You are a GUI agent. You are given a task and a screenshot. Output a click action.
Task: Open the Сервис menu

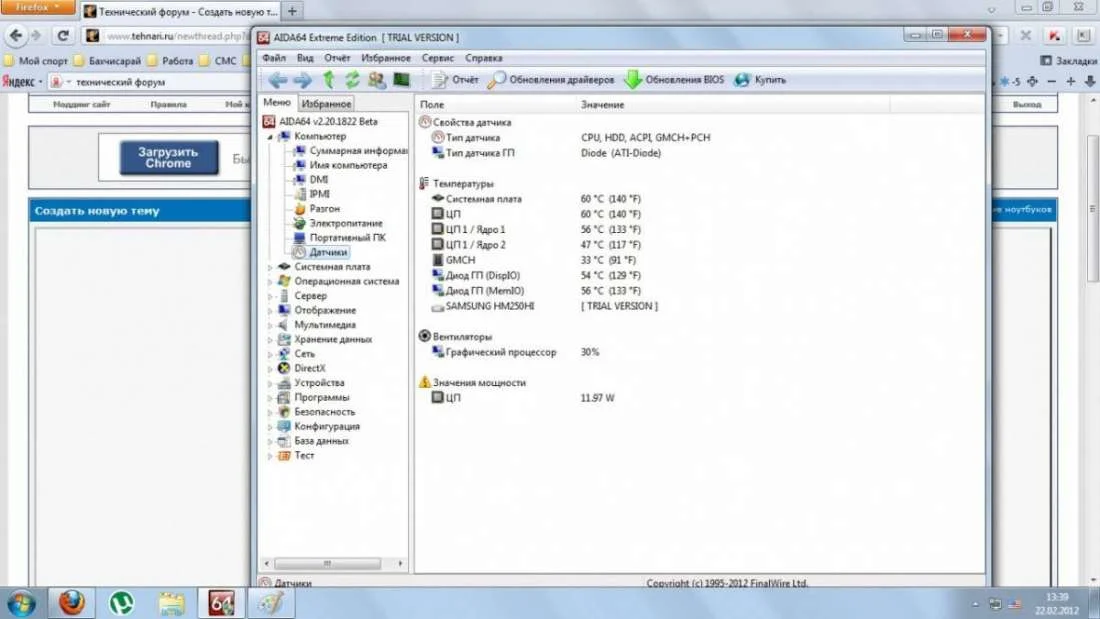tap(438, 58)
